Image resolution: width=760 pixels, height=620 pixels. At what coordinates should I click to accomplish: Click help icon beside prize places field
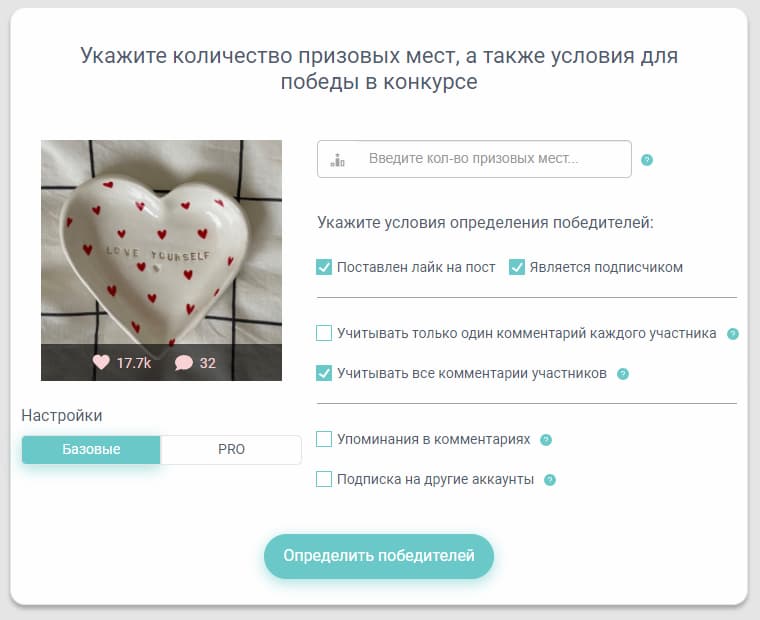click(x=647, y=159)
